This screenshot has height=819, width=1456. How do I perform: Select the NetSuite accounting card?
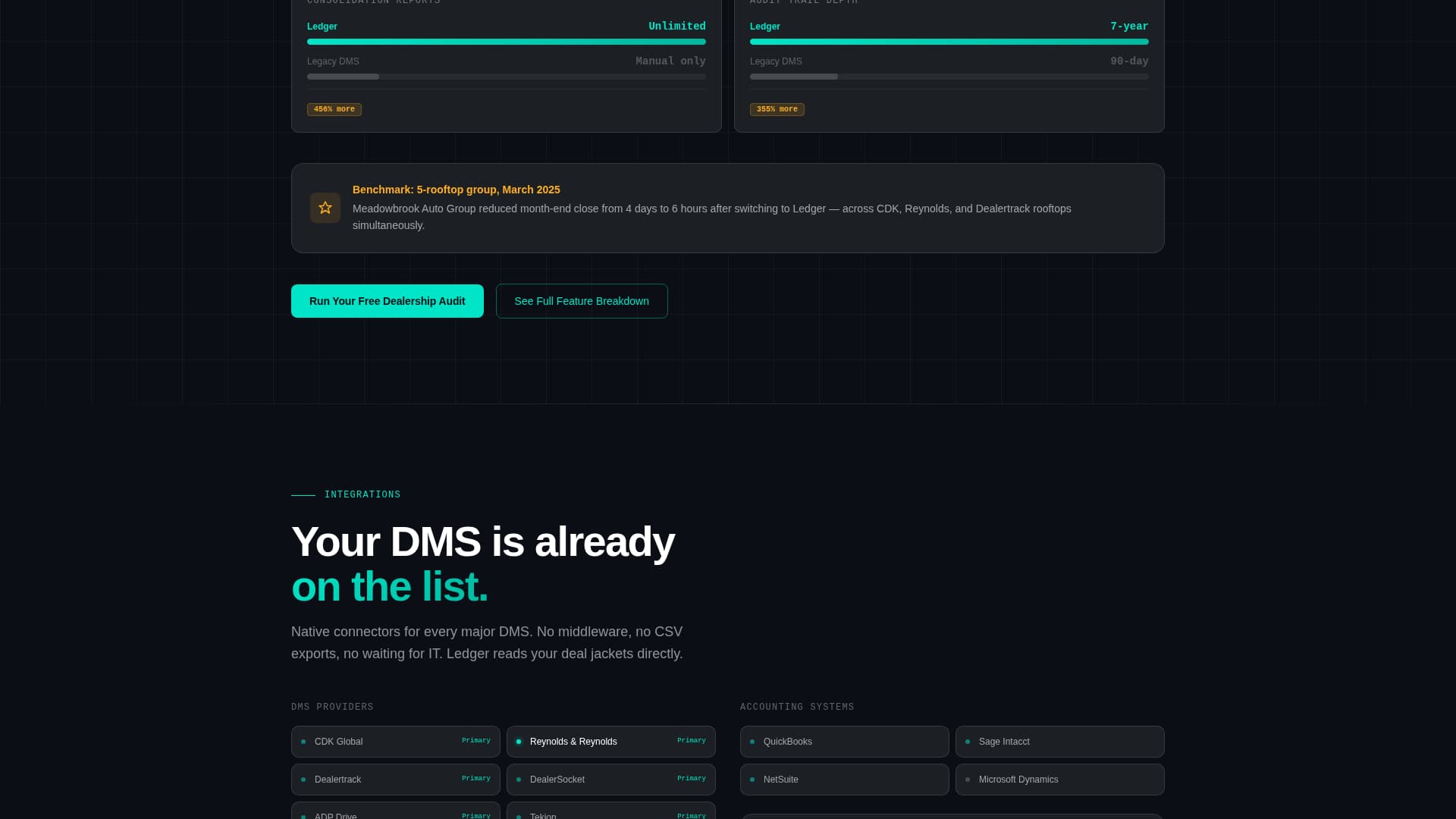pyautogui.click(x=845, y=780)
